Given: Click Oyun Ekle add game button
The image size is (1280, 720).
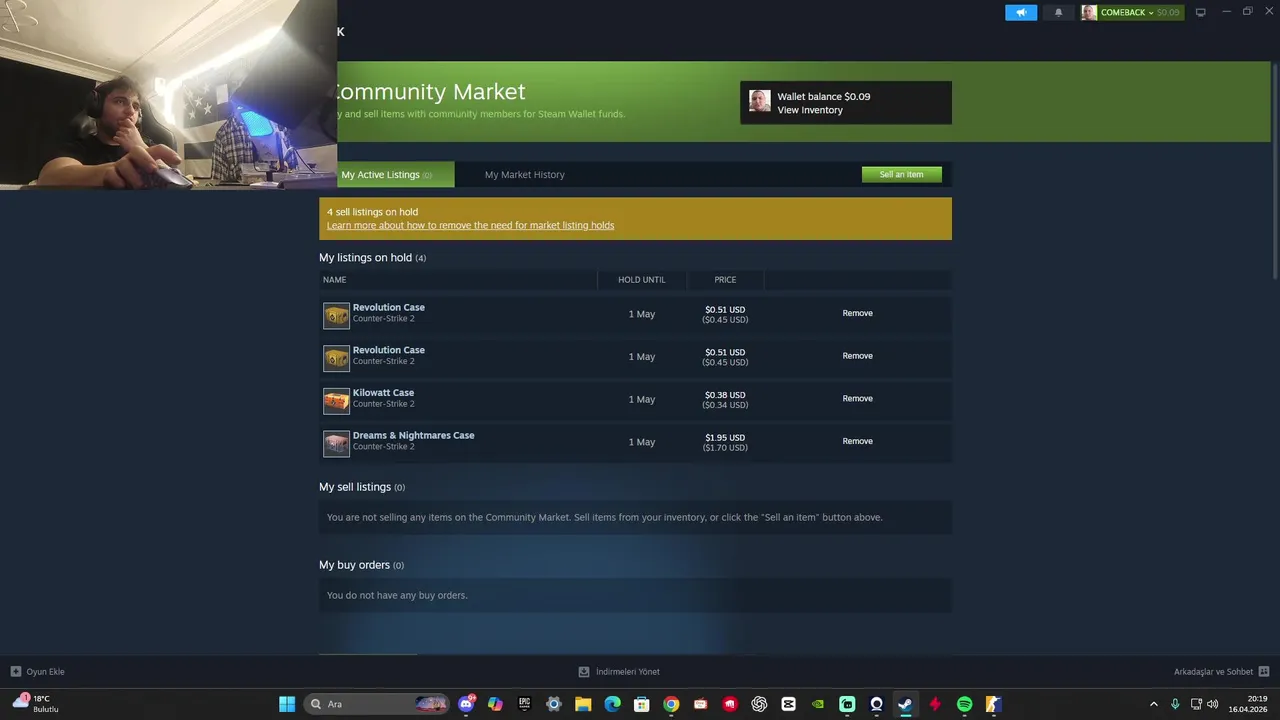Looking at the screenshot, I should (x=37, y=672).
